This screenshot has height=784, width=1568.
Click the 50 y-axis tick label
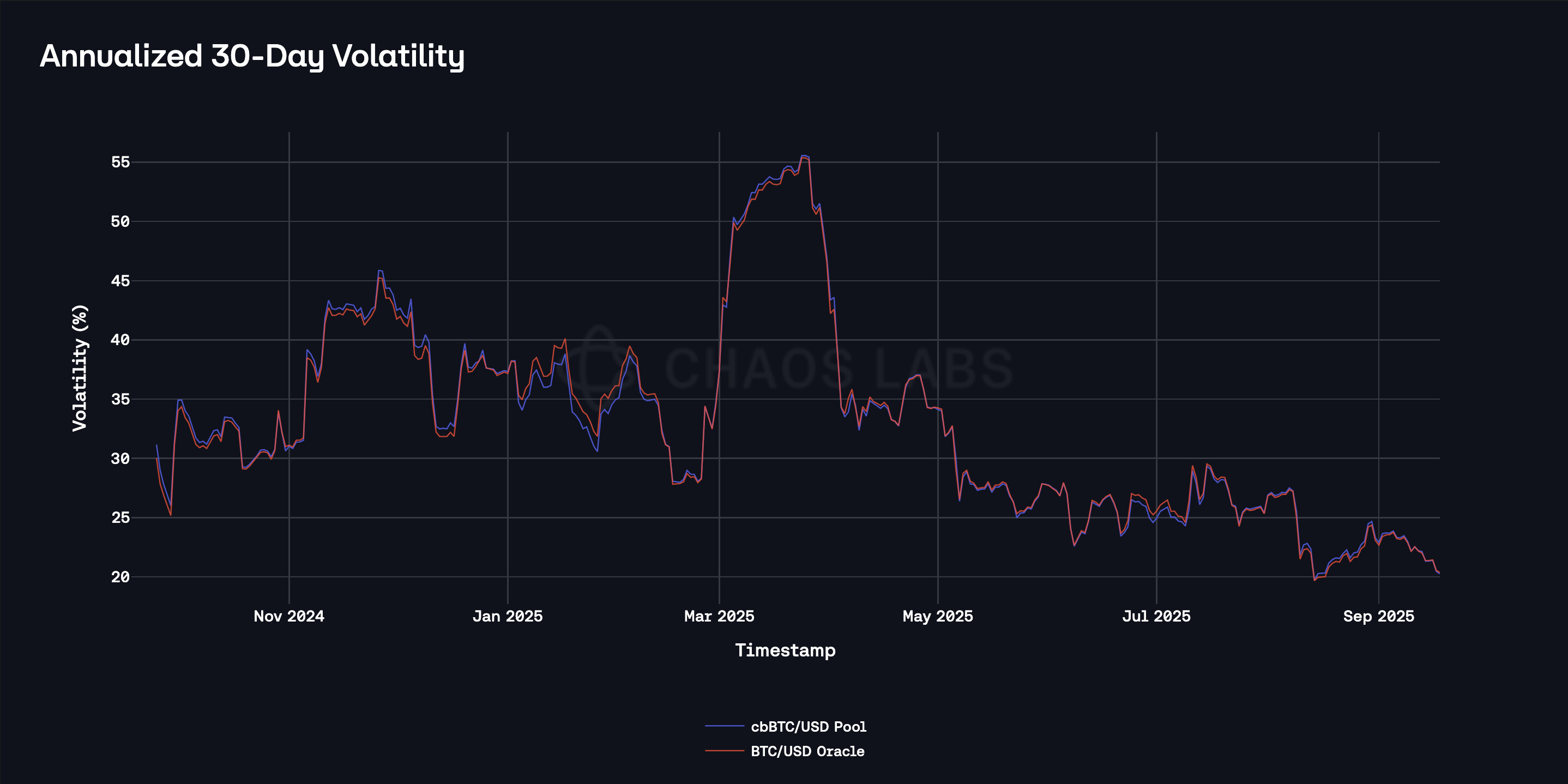click(120, 221)
